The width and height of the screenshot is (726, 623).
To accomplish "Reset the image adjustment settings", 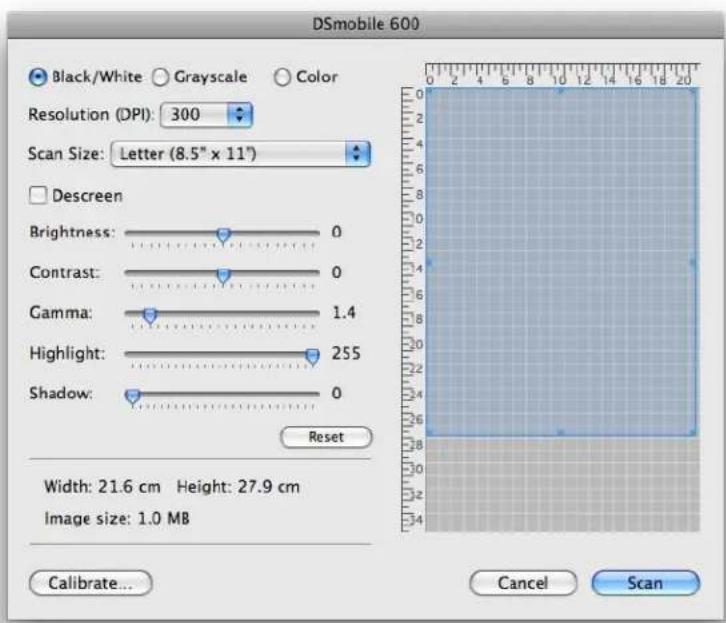I will coord(326,437).
